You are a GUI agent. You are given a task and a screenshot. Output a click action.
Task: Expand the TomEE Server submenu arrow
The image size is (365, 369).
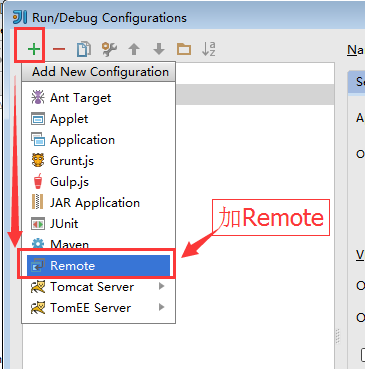pos(162,307)
